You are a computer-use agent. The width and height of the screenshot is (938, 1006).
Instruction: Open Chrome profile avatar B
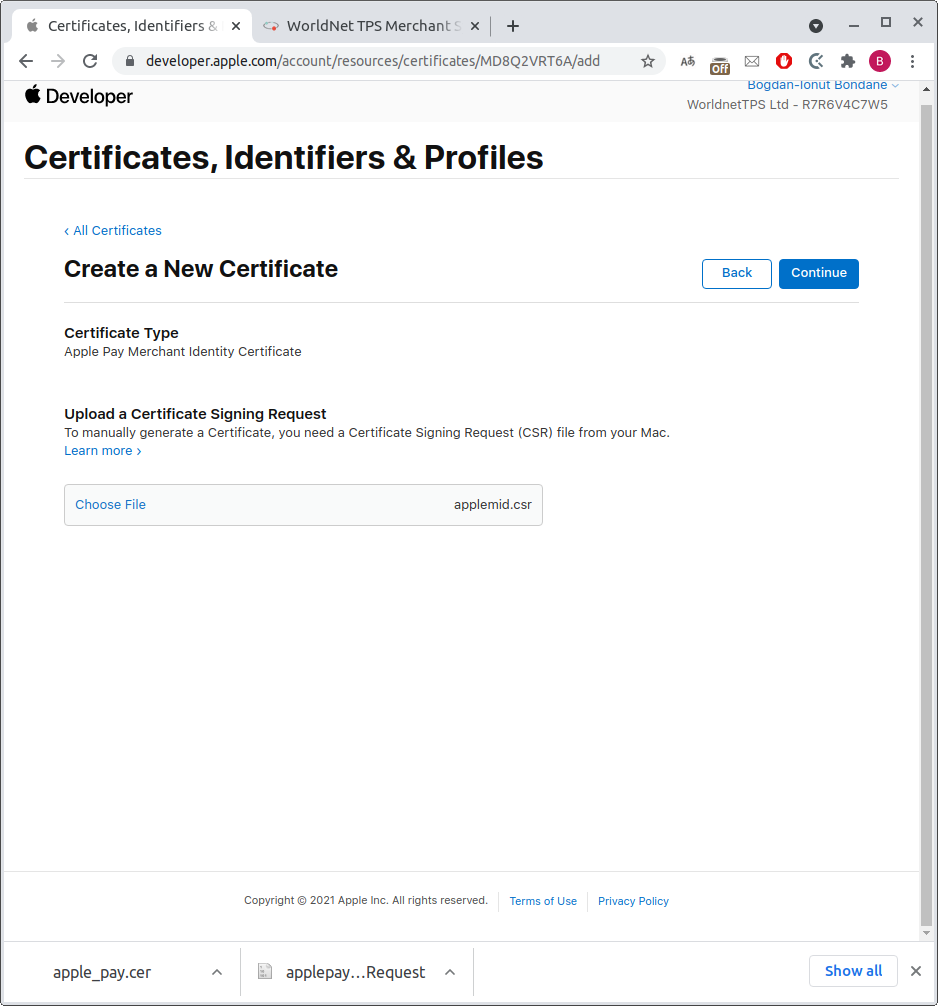[880, 61]
